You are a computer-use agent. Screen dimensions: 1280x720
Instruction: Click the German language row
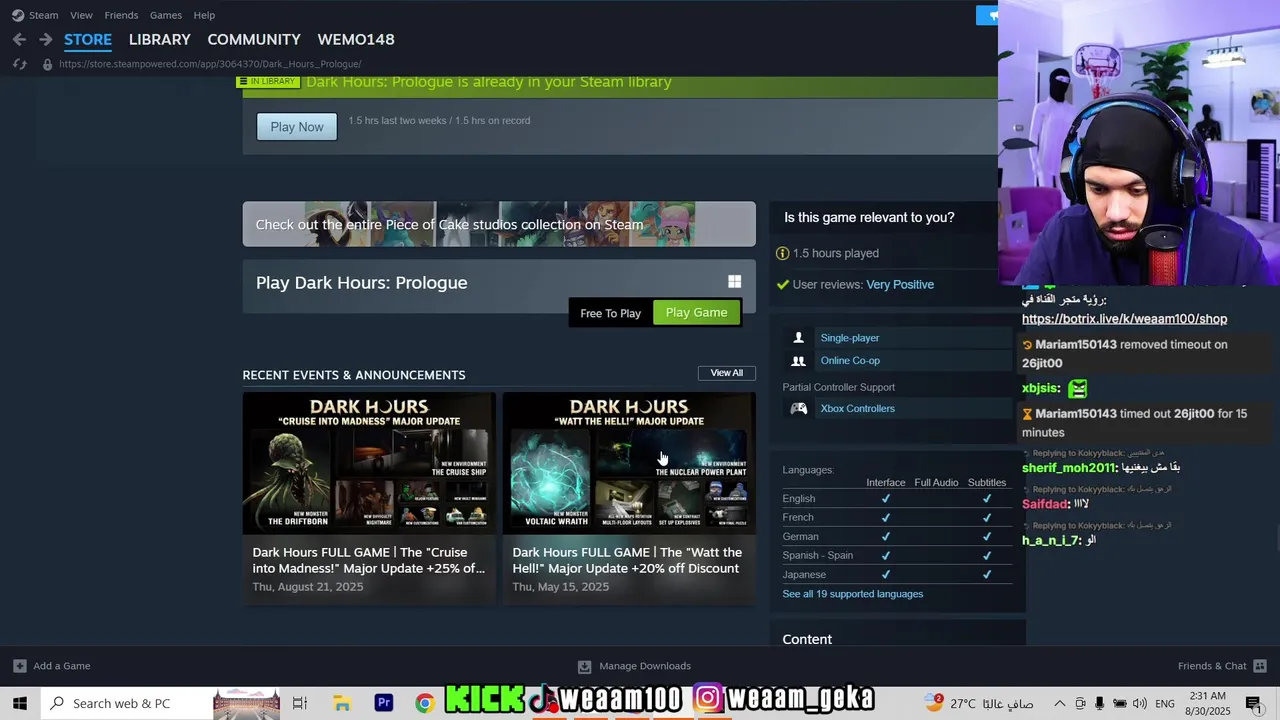point(897,537)
